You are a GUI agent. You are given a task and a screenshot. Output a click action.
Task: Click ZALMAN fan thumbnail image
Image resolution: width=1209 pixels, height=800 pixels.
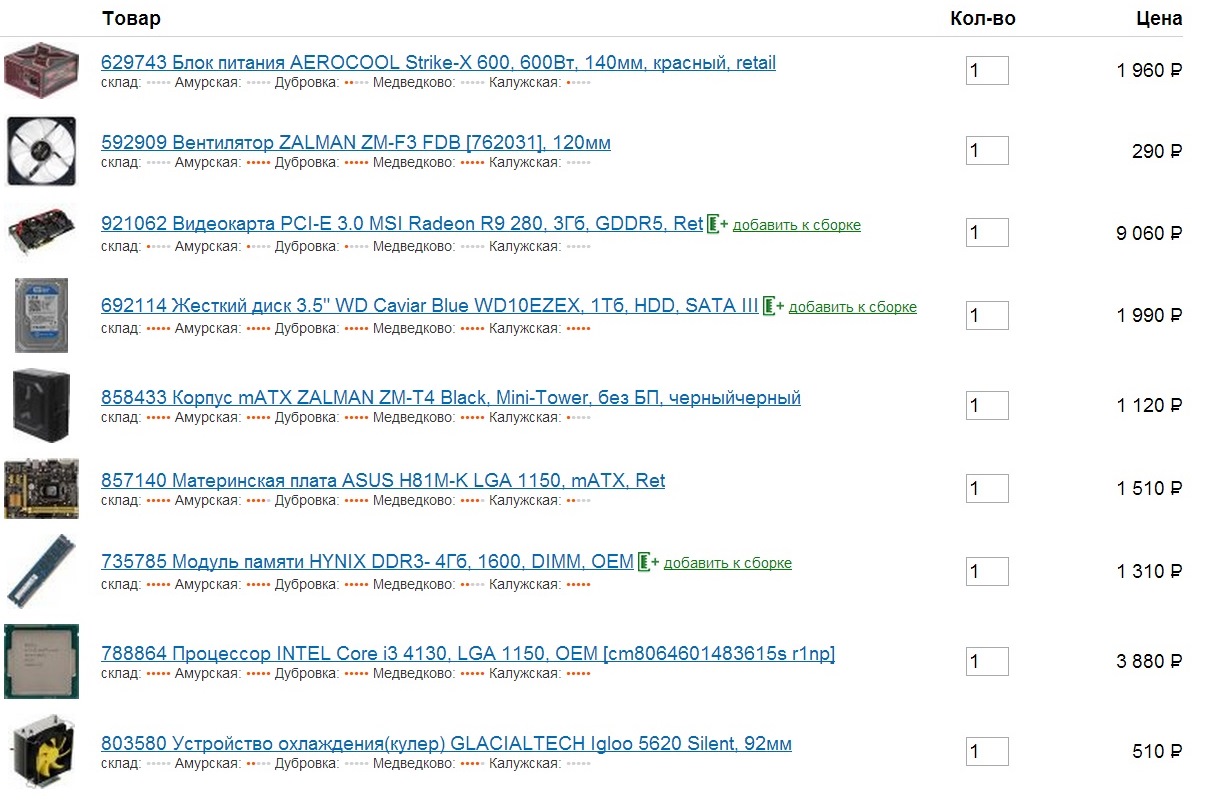(x=41, y=151)
